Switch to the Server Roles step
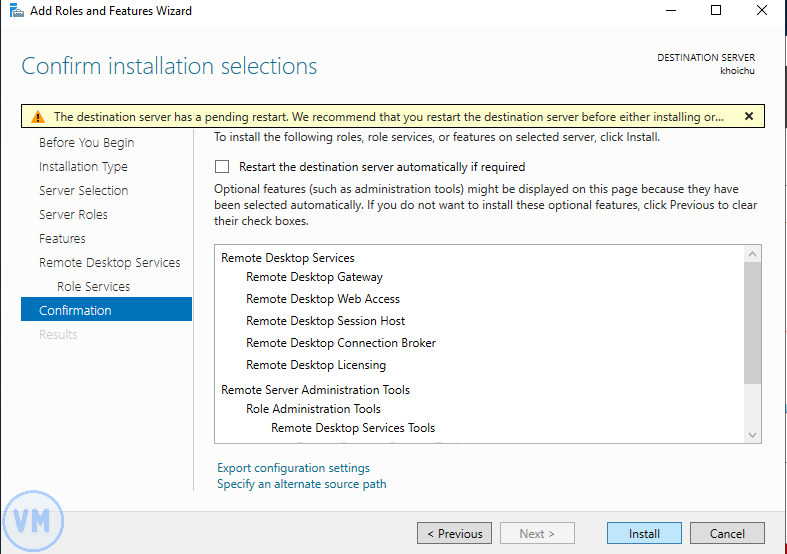The height and width of the screenshot is (554, 787). click(73, 215)
